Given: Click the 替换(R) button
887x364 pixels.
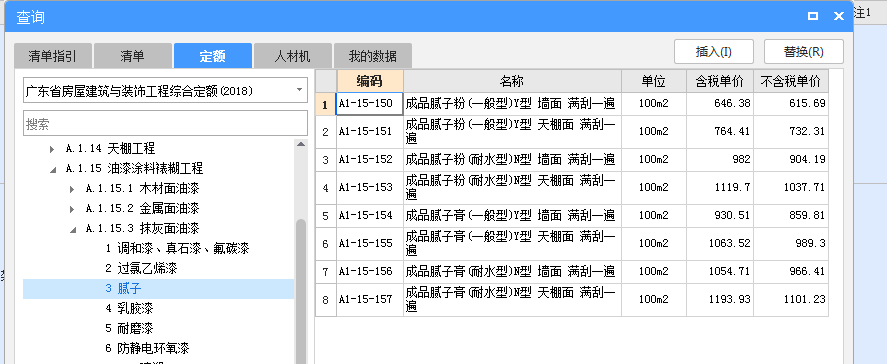Looking at the screenshot, I should [803, 52].
